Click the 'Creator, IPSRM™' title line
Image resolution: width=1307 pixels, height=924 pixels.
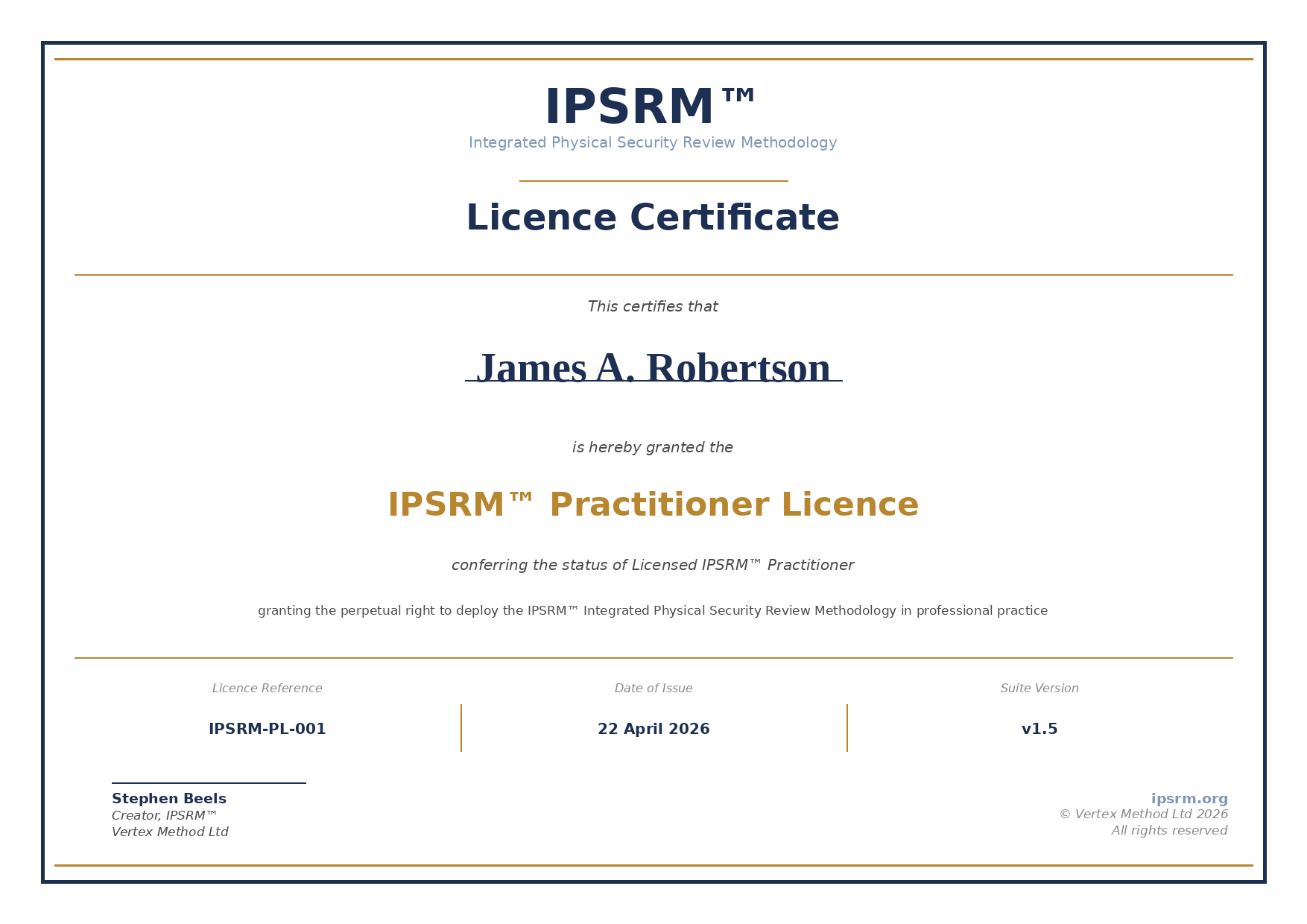coord(165,816)
